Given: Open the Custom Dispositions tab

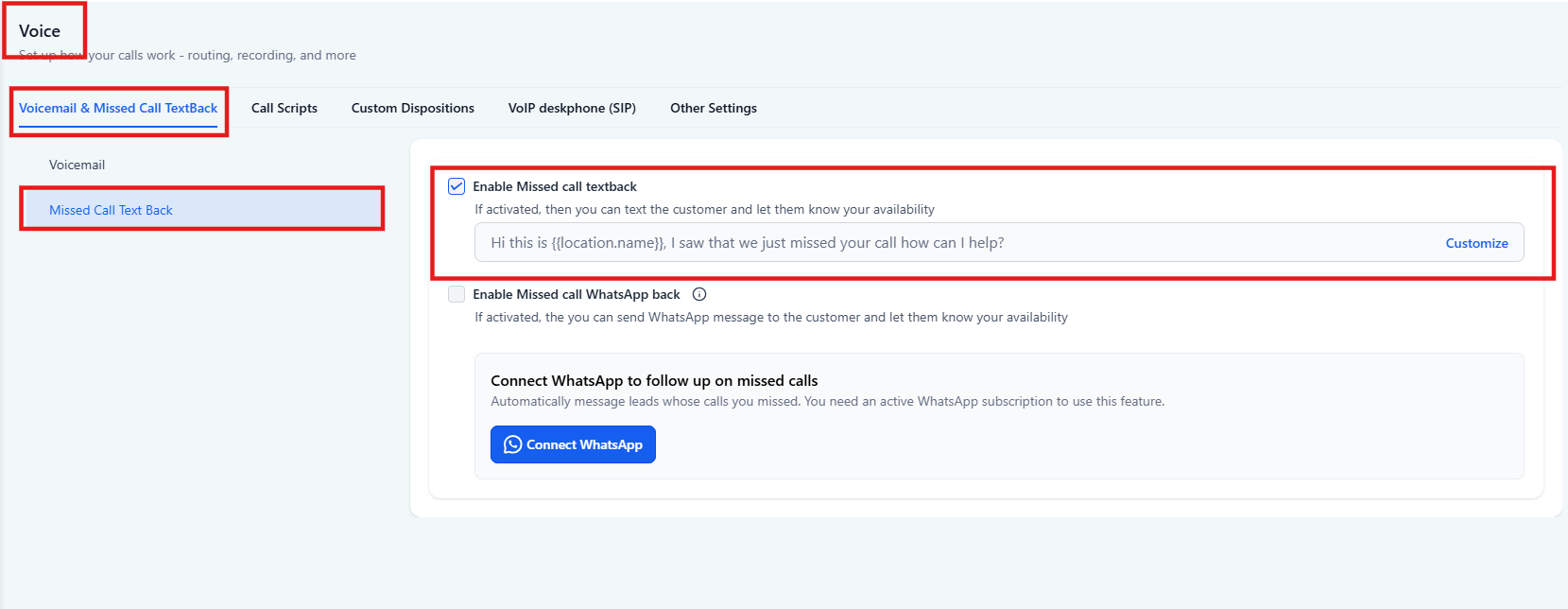Looking at the screenshot, I should pos(413,108).
